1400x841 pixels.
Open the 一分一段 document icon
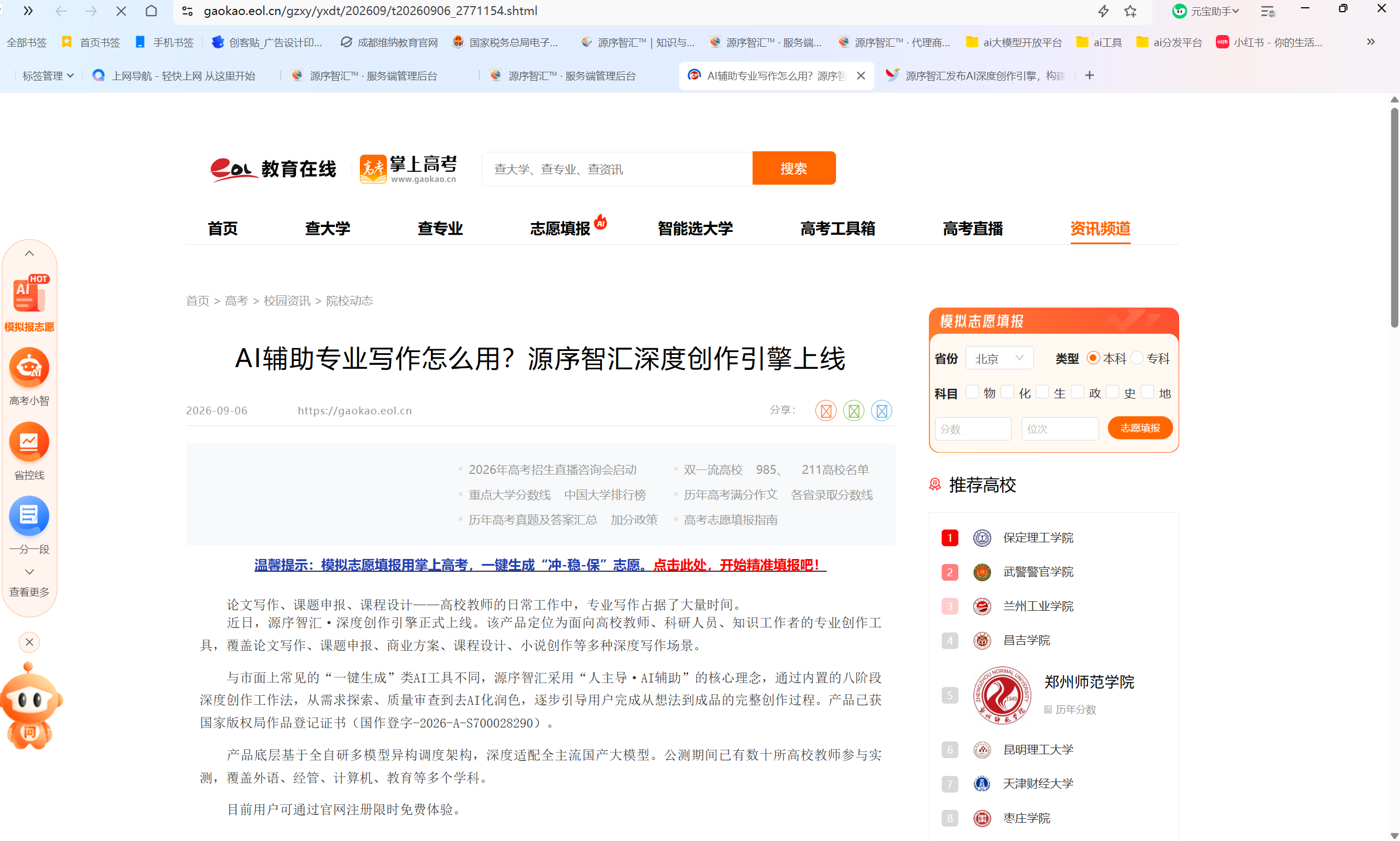pyautogui.click(x=29, y=516)
